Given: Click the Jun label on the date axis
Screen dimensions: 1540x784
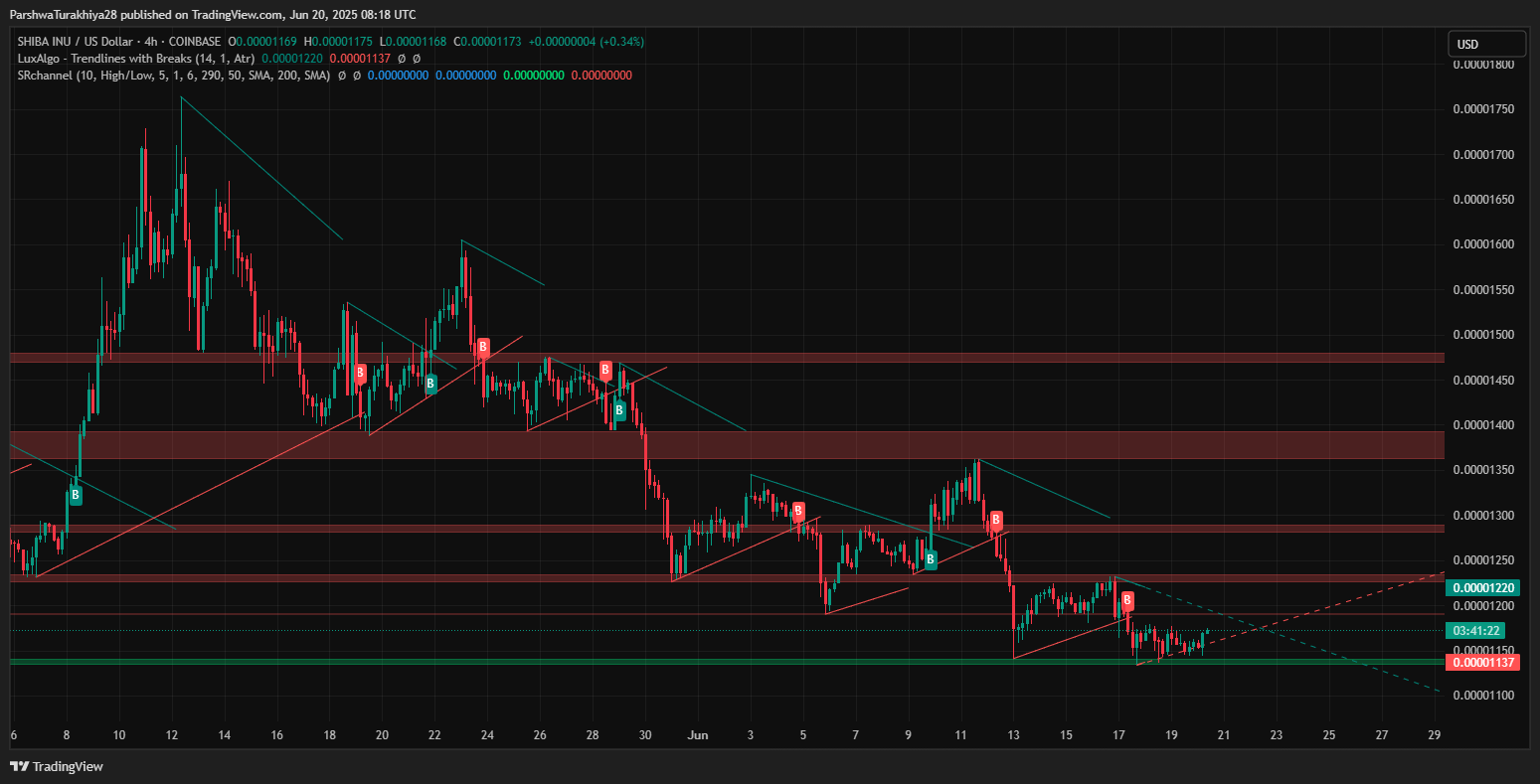Looking at the screenshot, I should coord(698,735).
